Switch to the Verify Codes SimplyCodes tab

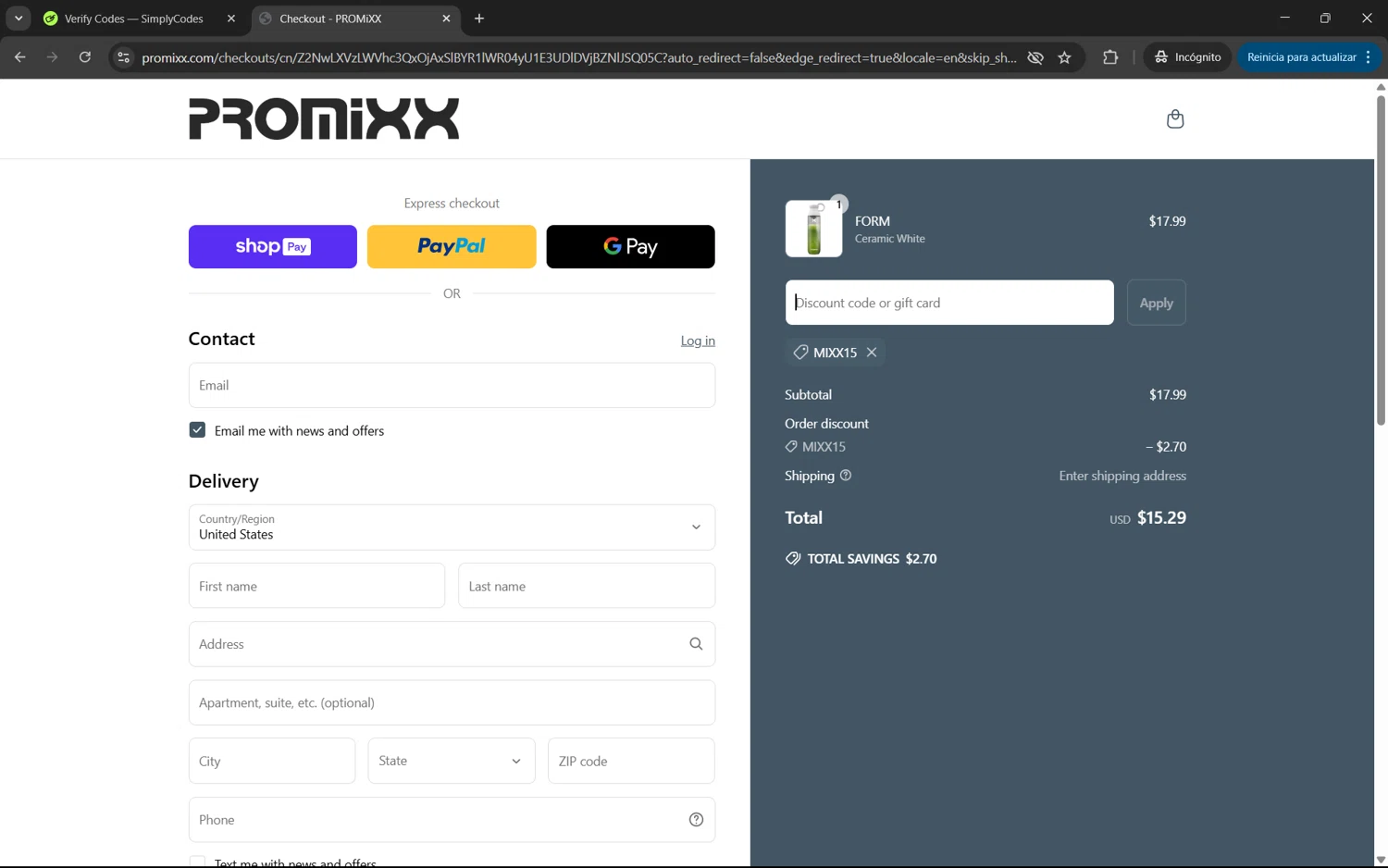(x=135, y=19)
